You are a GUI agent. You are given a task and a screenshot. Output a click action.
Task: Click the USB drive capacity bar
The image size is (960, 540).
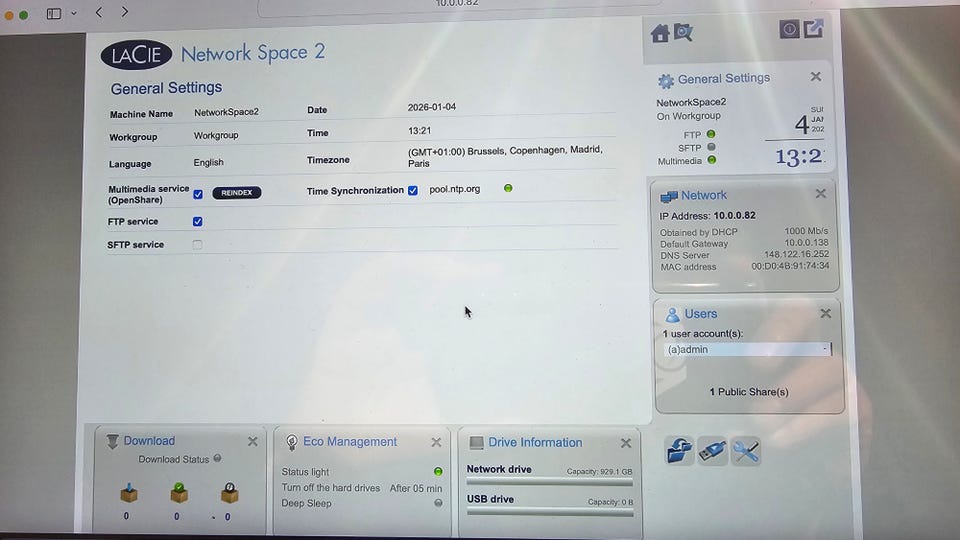(x=550, y=512)
